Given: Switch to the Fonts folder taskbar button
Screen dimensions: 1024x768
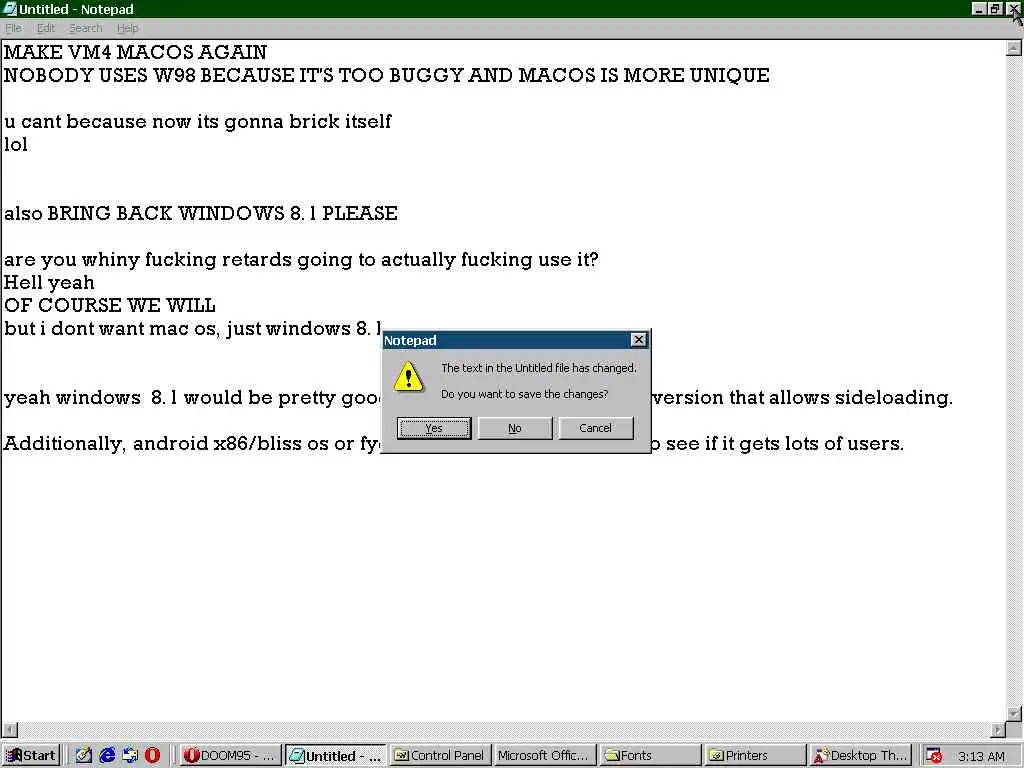Looking at the screenshot, I should [650, 756].
